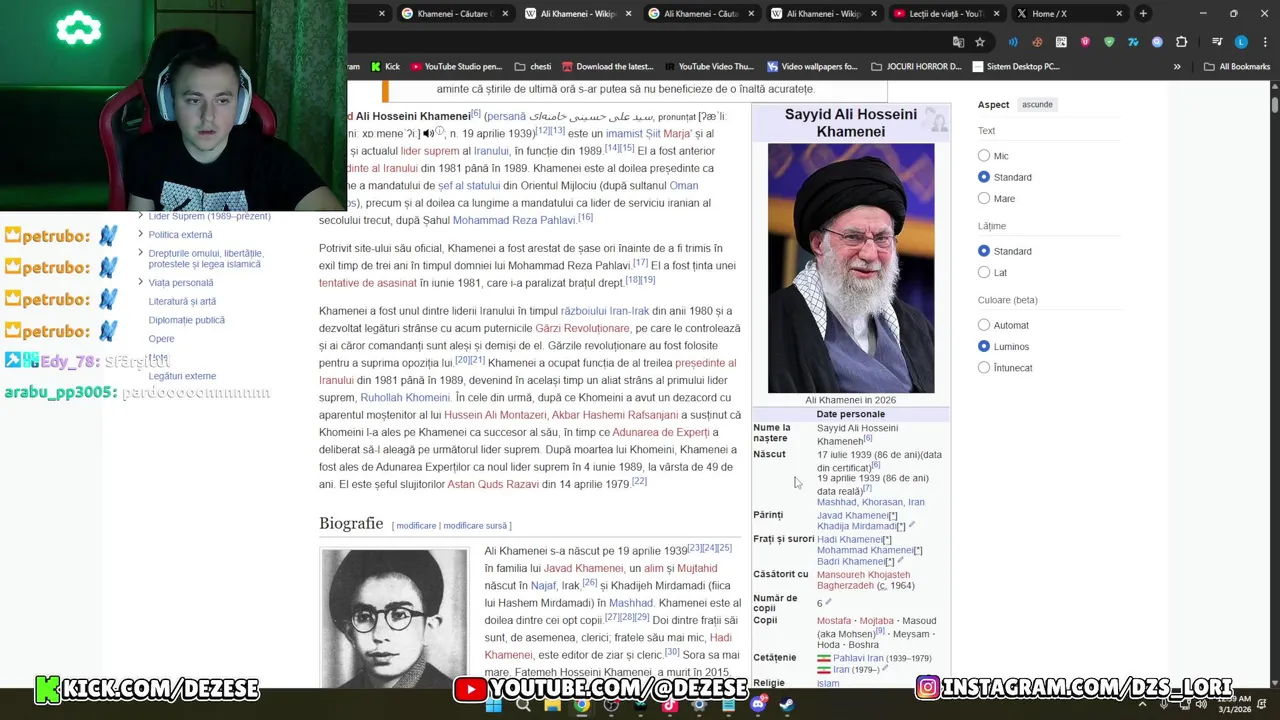Open Hussein Ali Montazeri link
This screenshot has height=720, width=1280.
click(x=495, y=415)
